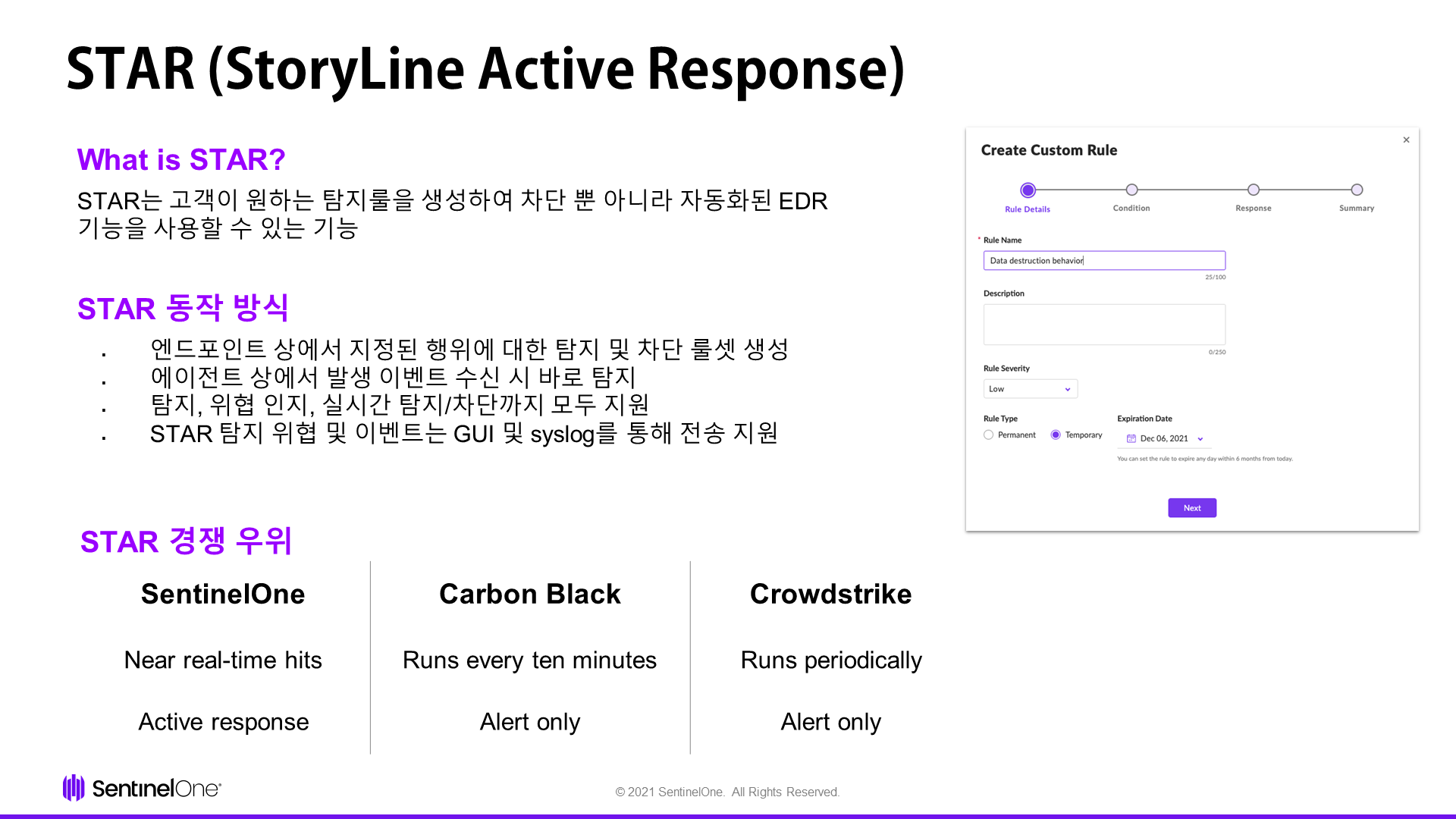
Task: Select the Permanent rule type radio
Action: [x=988, y=435]
